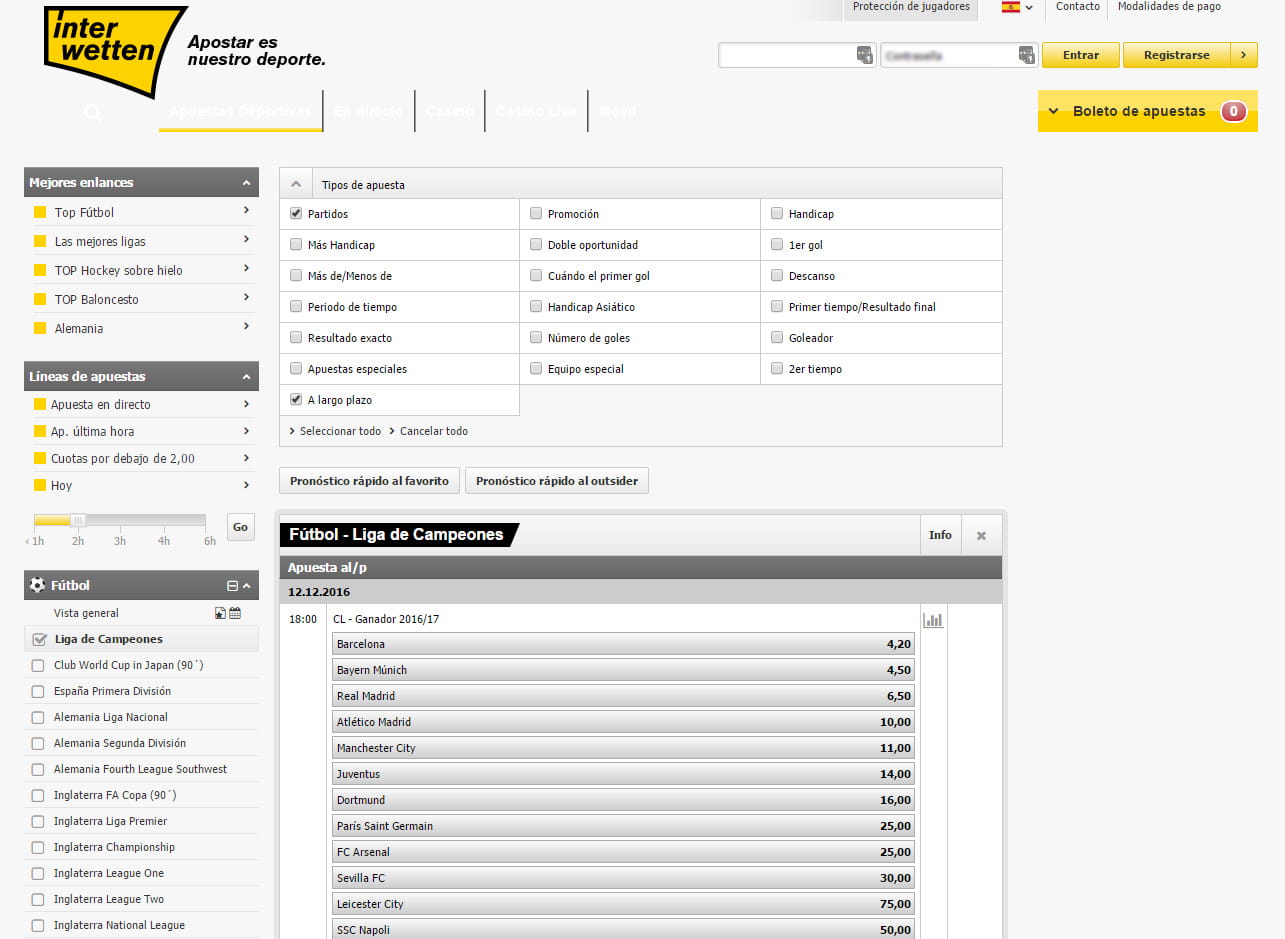Check the Resultado exacto option
Image resolution: width=1285 pixels, height=939 pixels.
point(296,337)
